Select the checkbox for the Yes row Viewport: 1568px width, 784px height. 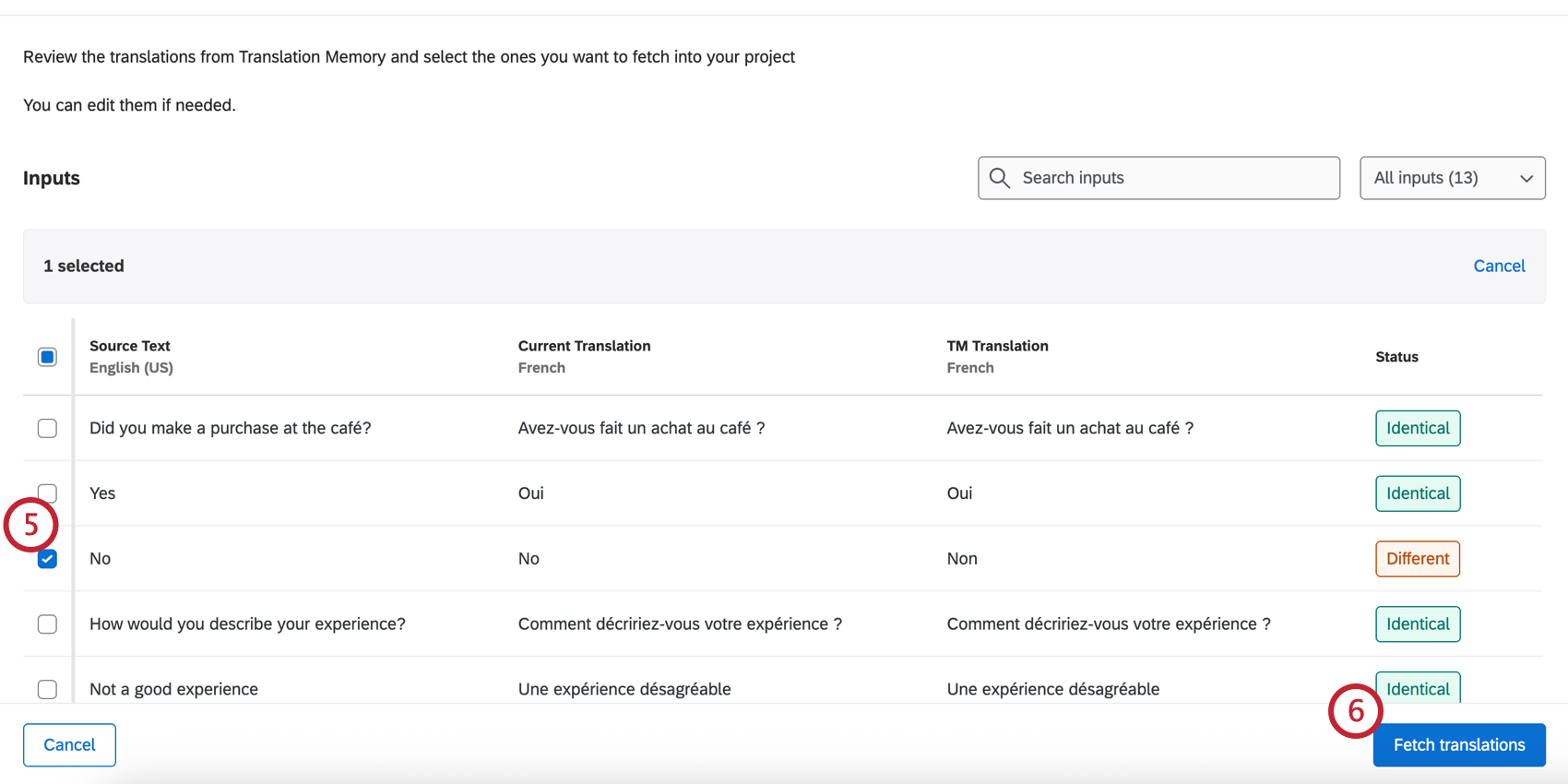click(x=48, y=492)
